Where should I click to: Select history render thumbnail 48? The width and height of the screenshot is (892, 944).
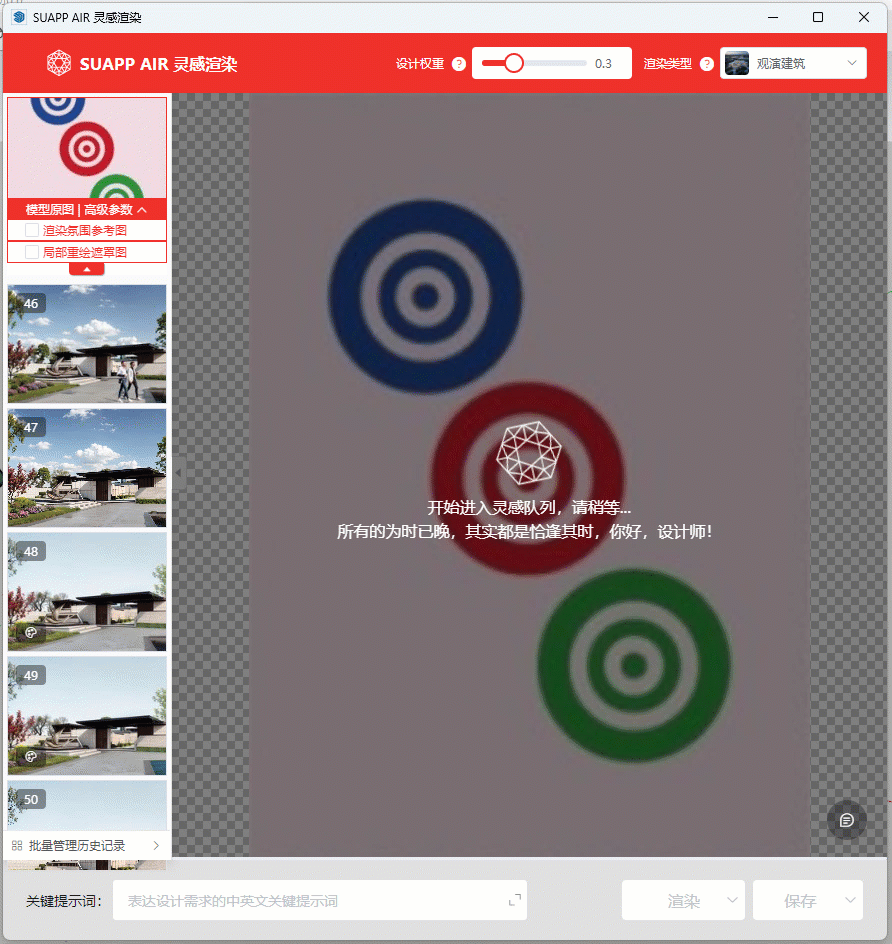coord(87,592)
